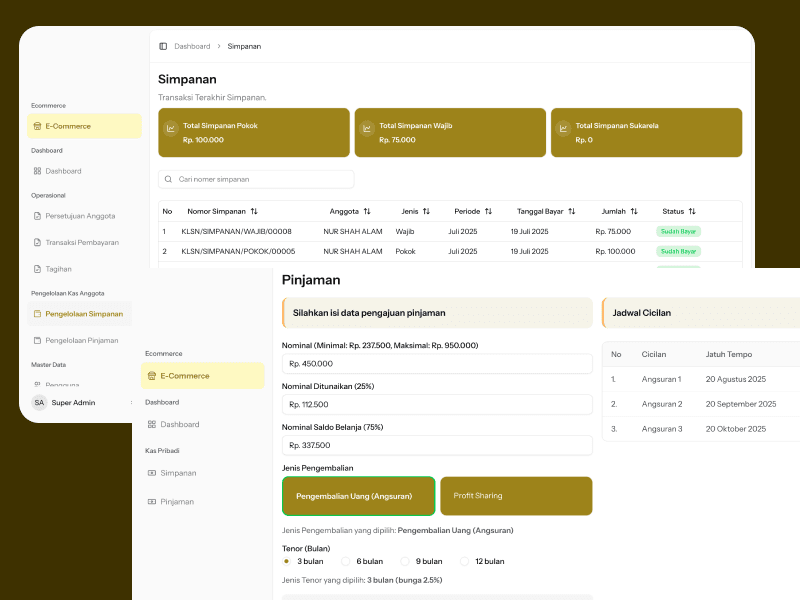The width and height of the screenshot is (800, 600).
Task: Sort table by Status column
Action: [x=692, y=212]
